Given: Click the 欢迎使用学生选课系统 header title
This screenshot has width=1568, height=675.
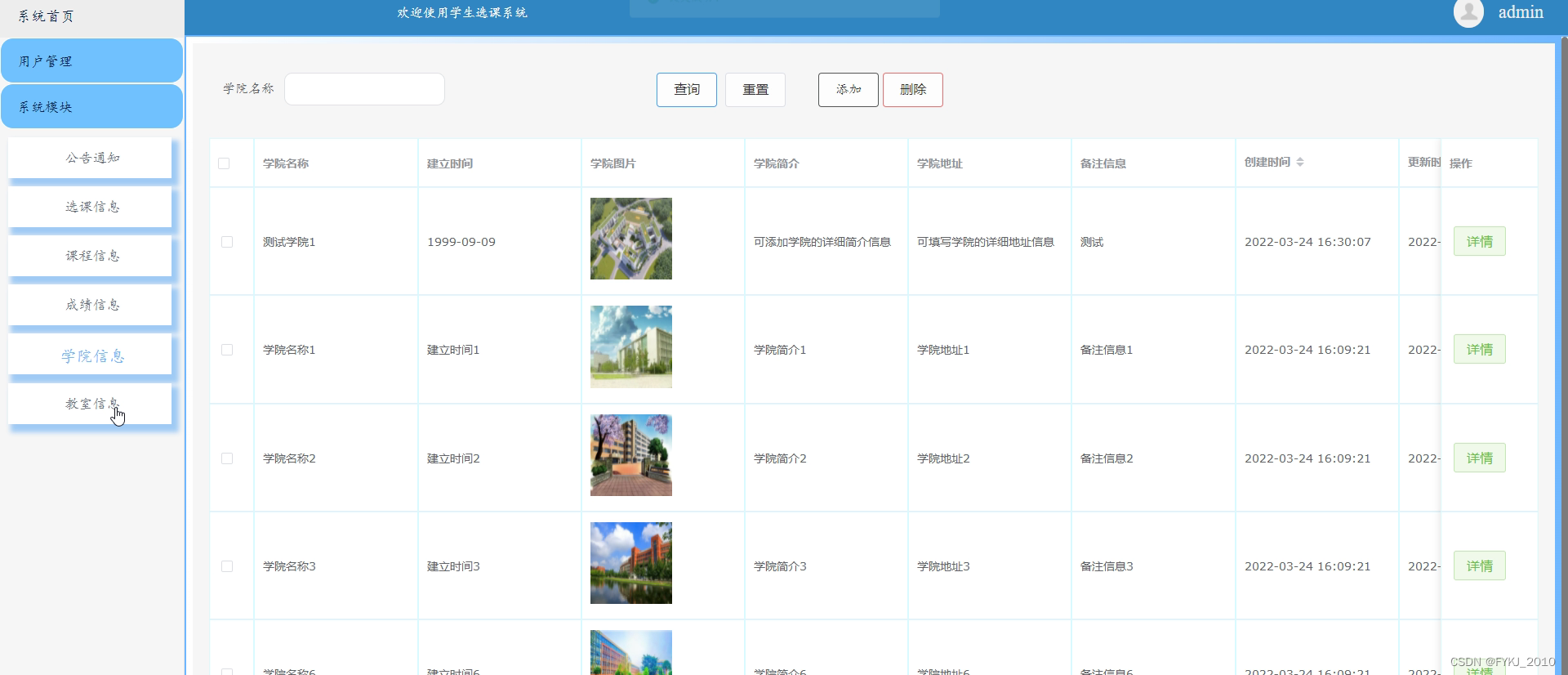Looking at the screenshot, I should 462,13.
